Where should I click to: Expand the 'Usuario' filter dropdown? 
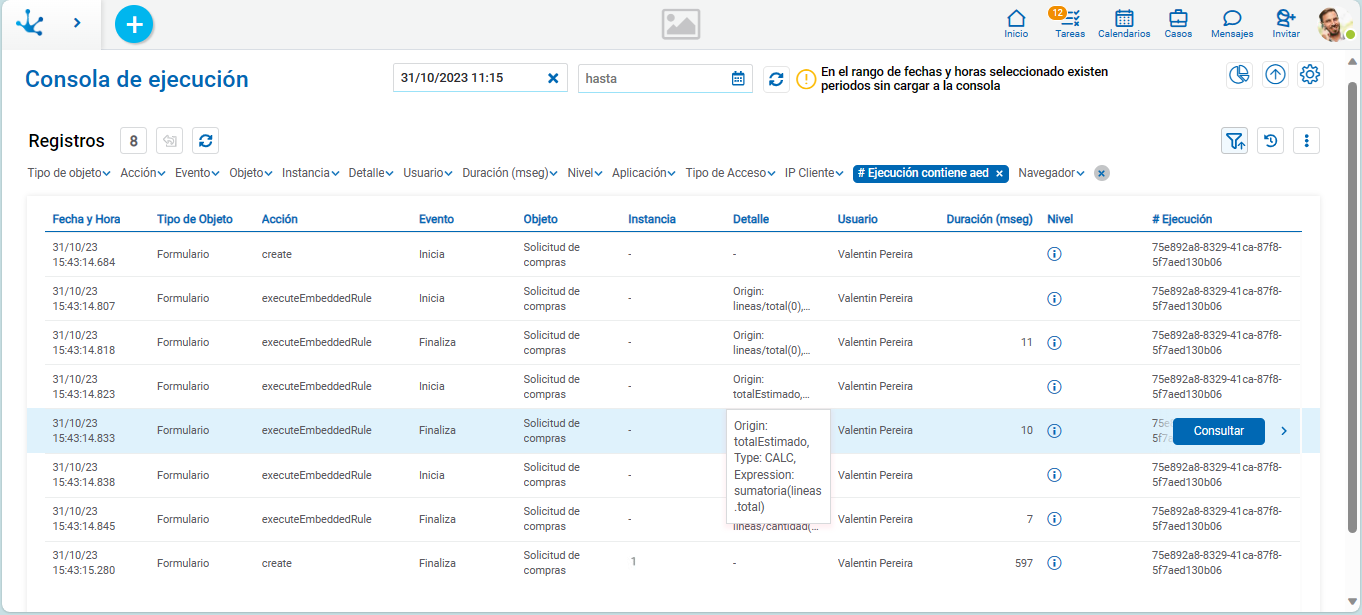tap(427, 173)
